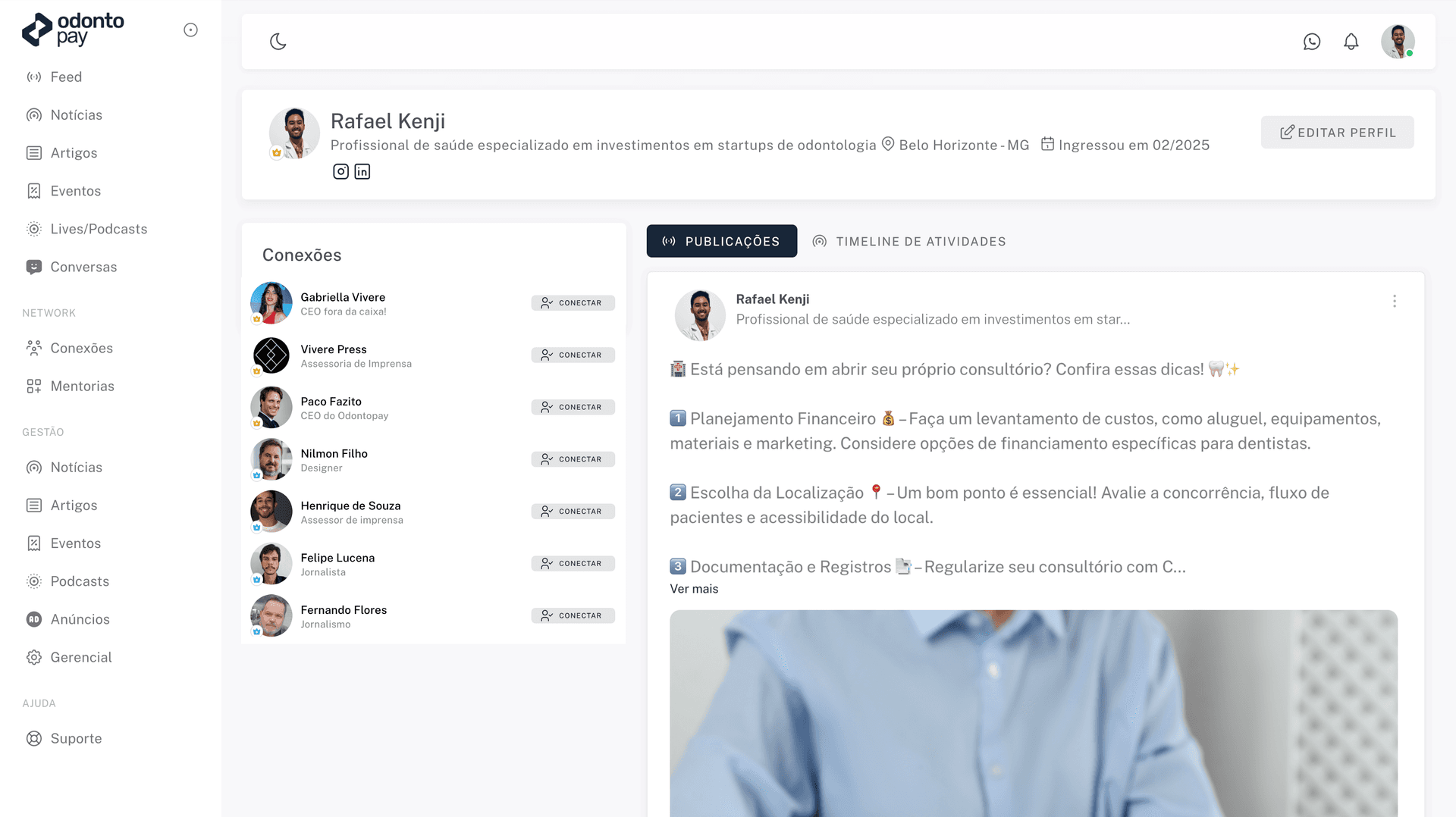The width and height of the screenshot is (1456, 817).
Task: Open the user avatar menu in the top bar
Action: (x=1397, y=42)
